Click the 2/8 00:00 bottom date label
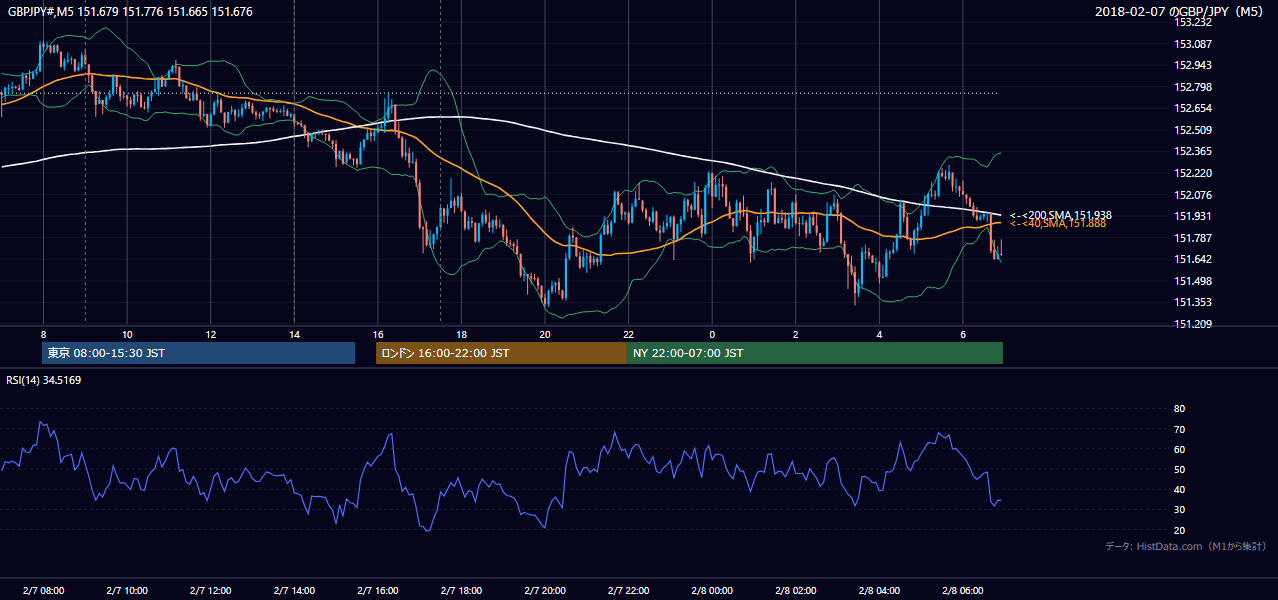 [712, 591]
